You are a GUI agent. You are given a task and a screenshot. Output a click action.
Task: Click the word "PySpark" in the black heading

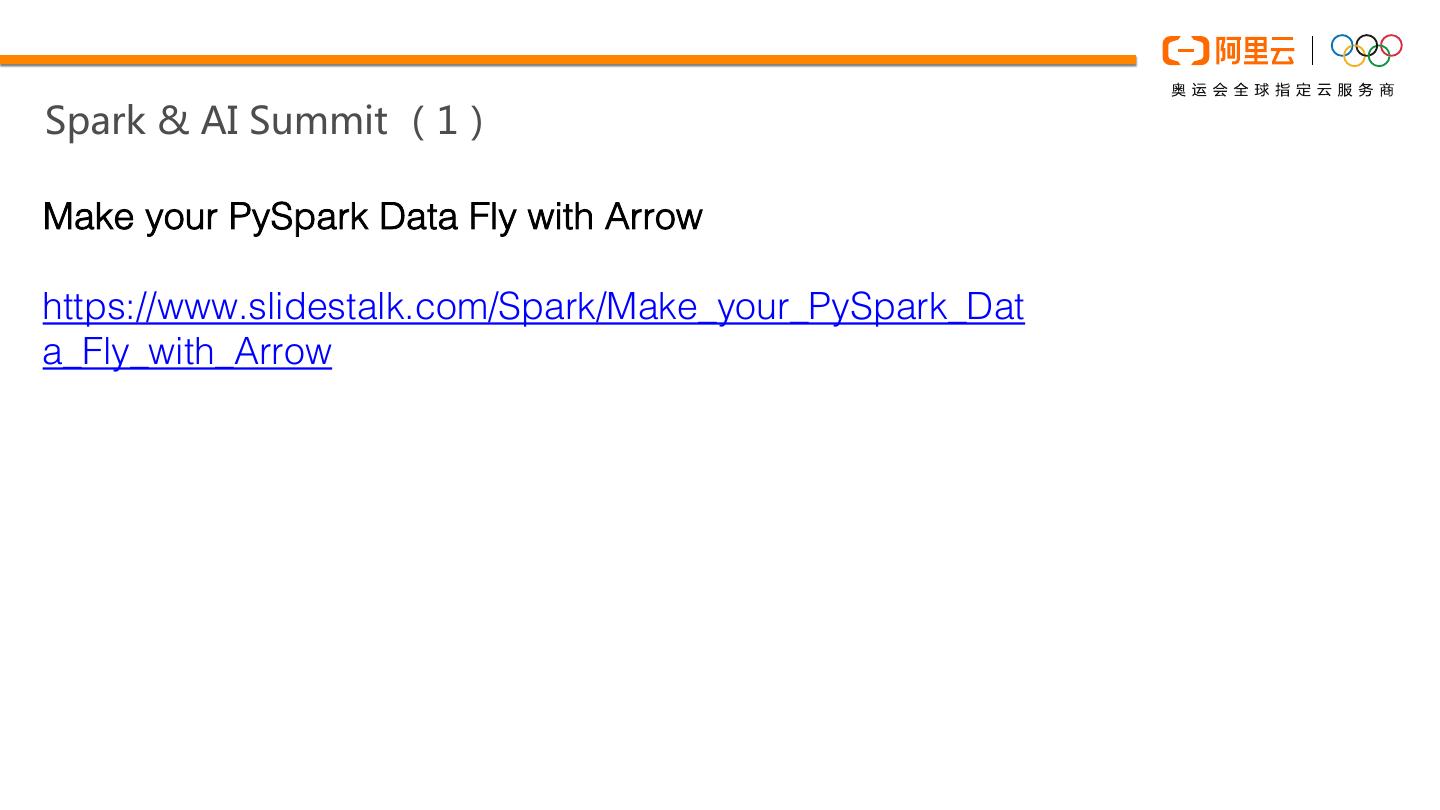(x=298, y=216)
